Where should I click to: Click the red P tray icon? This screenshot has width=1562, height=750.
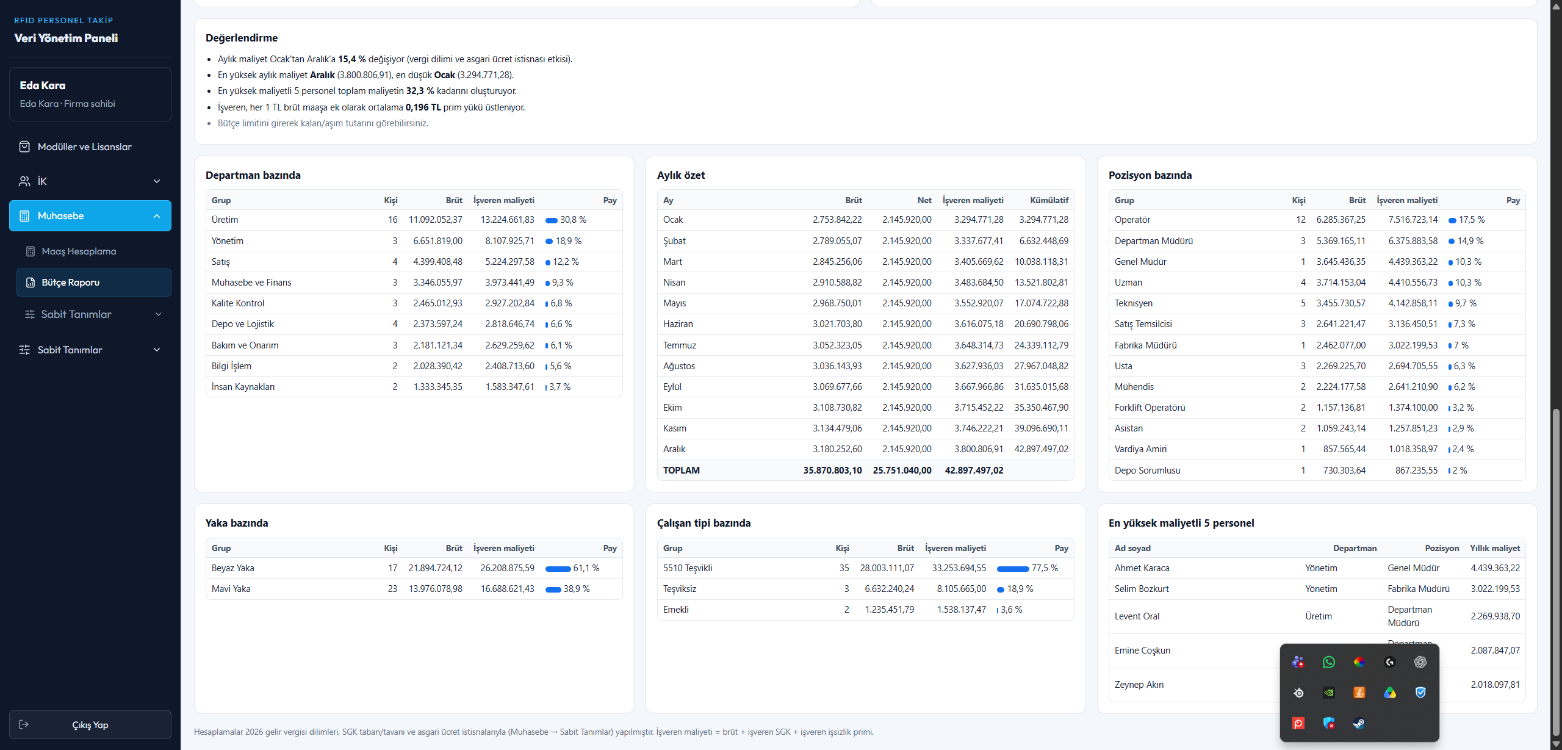click(x=1298, y=722)
